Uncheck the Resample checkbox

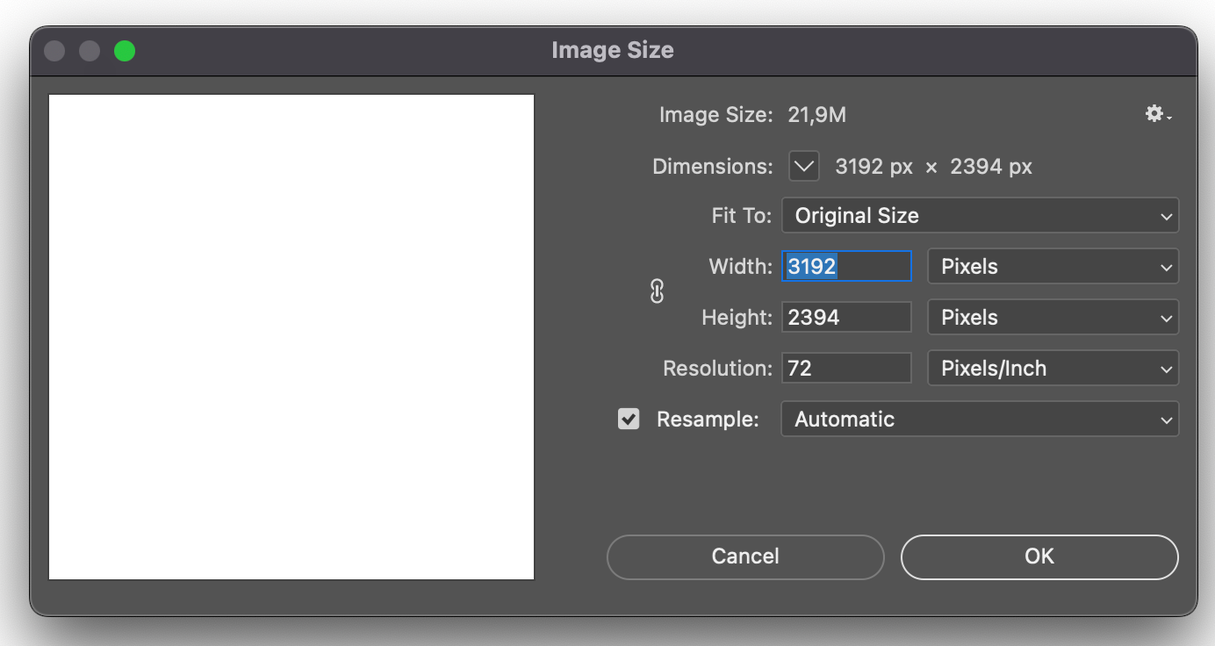(629, 419)
